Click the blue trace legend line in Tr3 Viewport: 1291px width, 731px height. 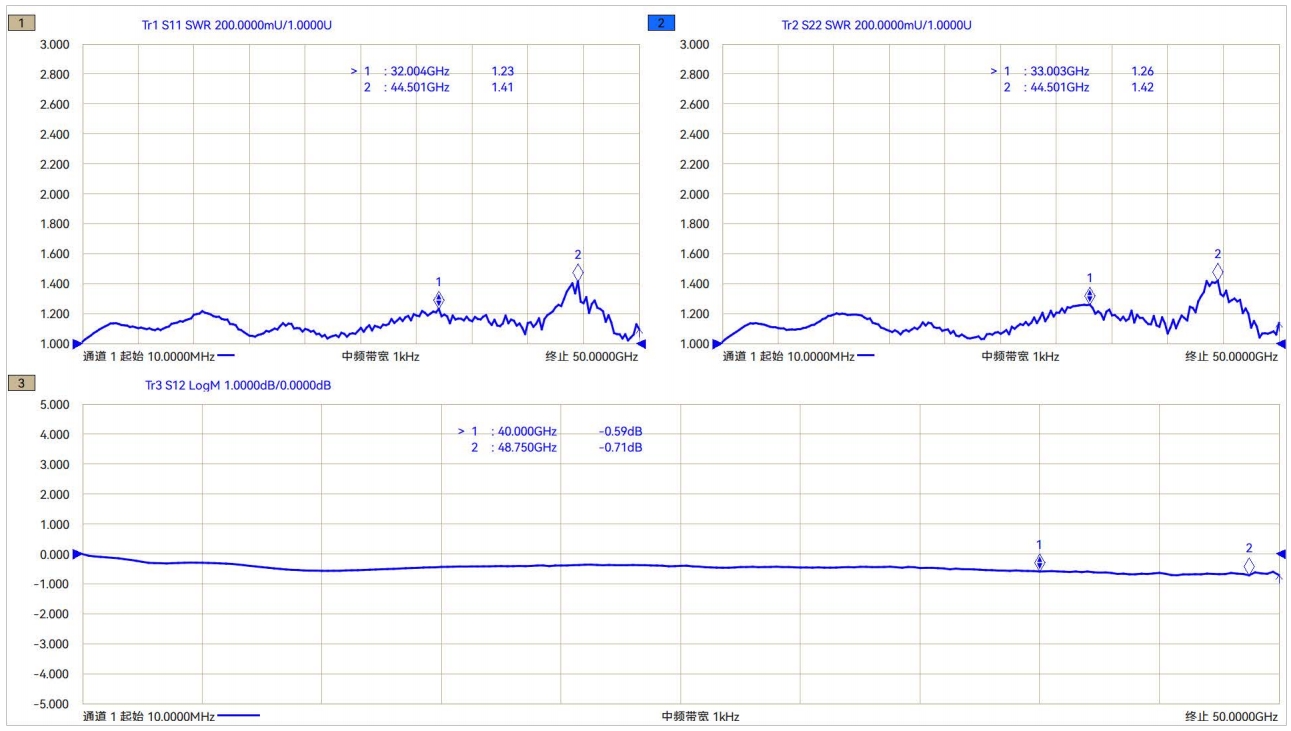click(x=238, y=716)
